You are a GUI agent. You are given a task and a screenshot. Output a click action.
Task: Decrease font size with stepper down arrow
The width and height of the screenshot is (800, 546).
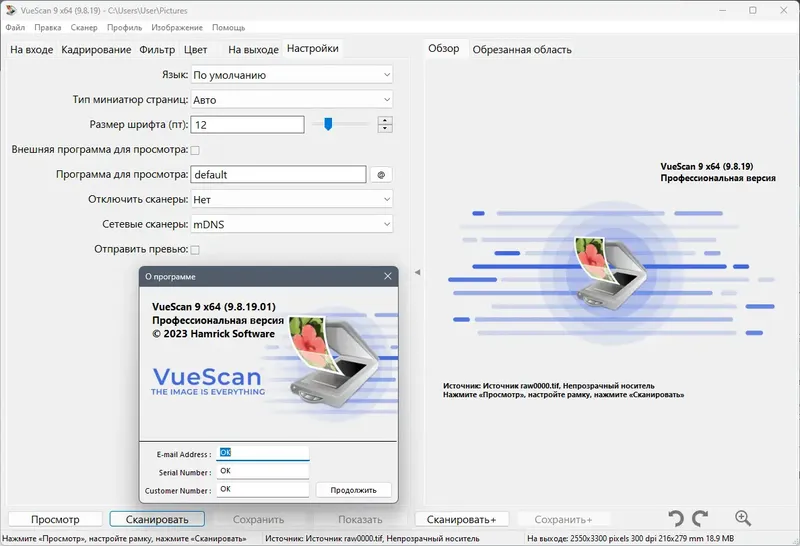tap(385, 128)
